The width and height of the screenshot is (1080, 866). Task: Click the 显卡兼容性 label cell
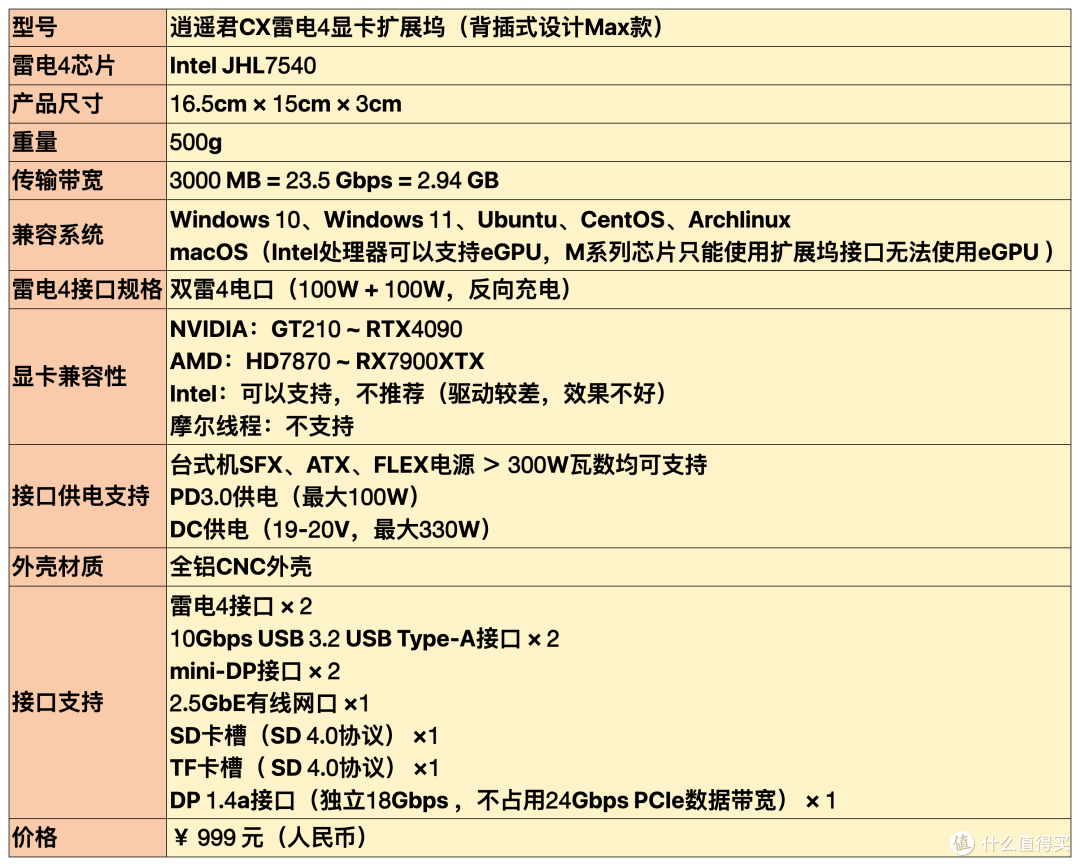87,377
